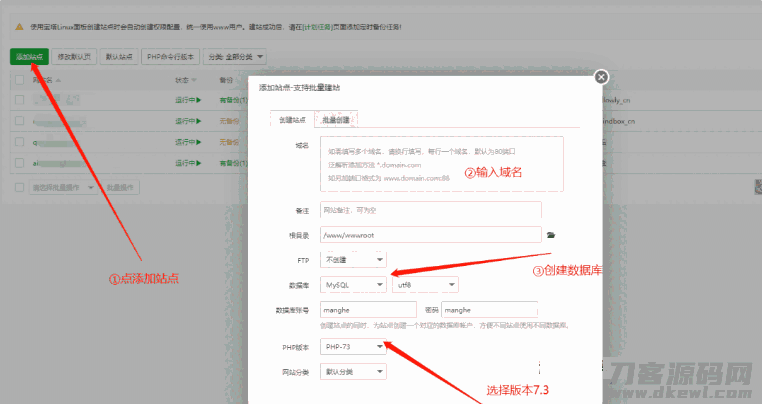Tick the select-all checkbox in table header

pyautogui.click(x=19, y=80)
